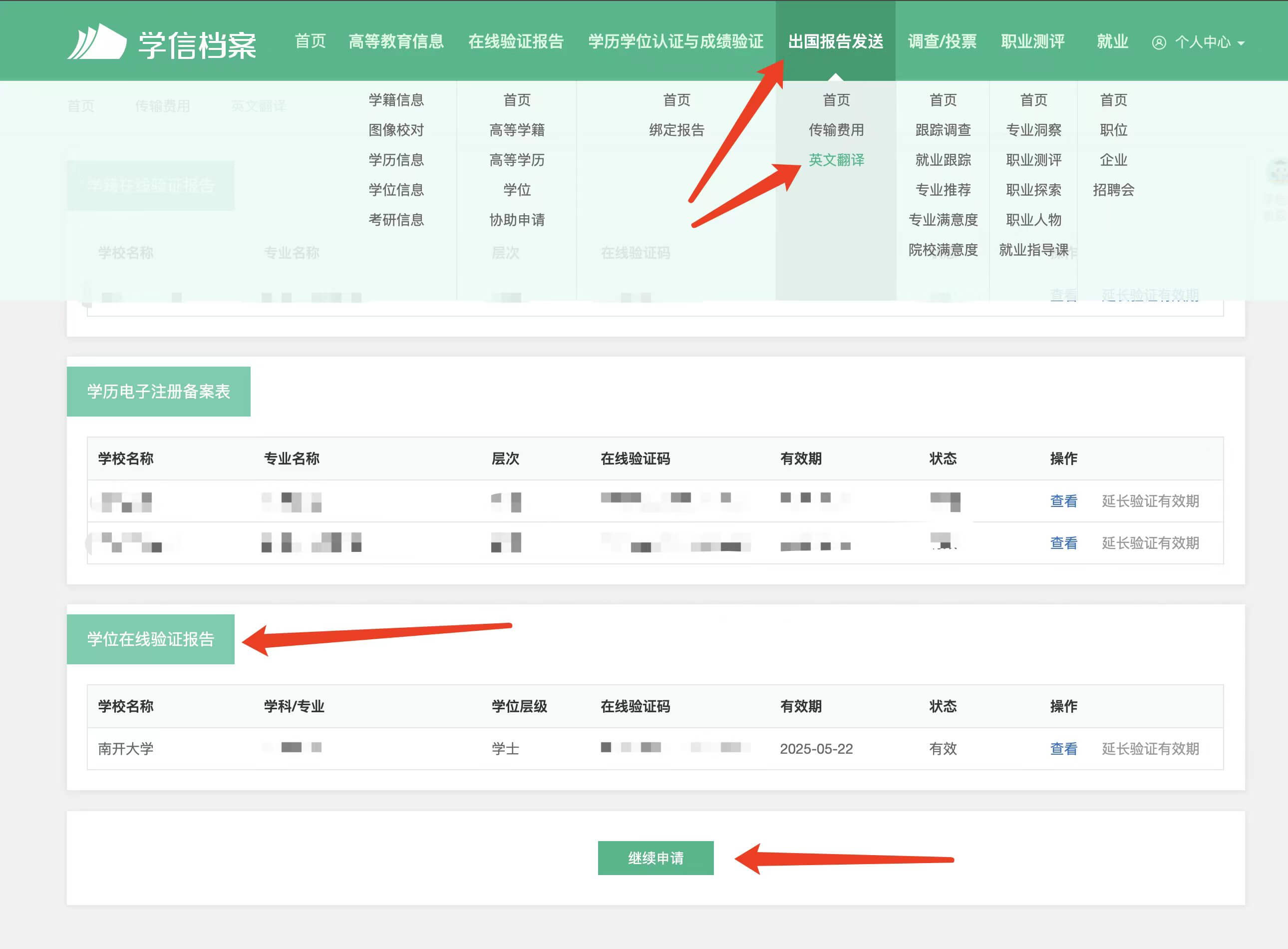This screenshot has height=949, width=1288.
Task: Click 延长验证有效期 for 南开大学 record
Action: click(x=1150, y=748)
